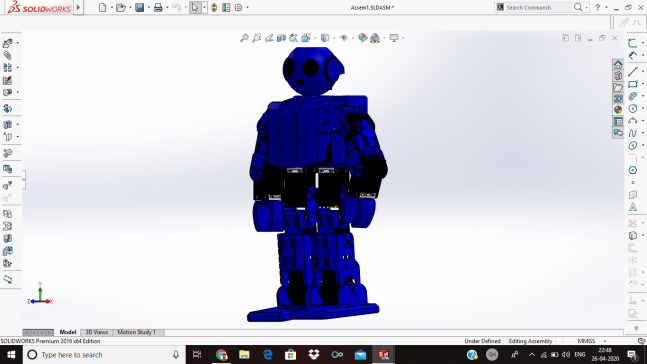
Task: Click Zoom to Fit icon
Action: [x=244, y=38]
